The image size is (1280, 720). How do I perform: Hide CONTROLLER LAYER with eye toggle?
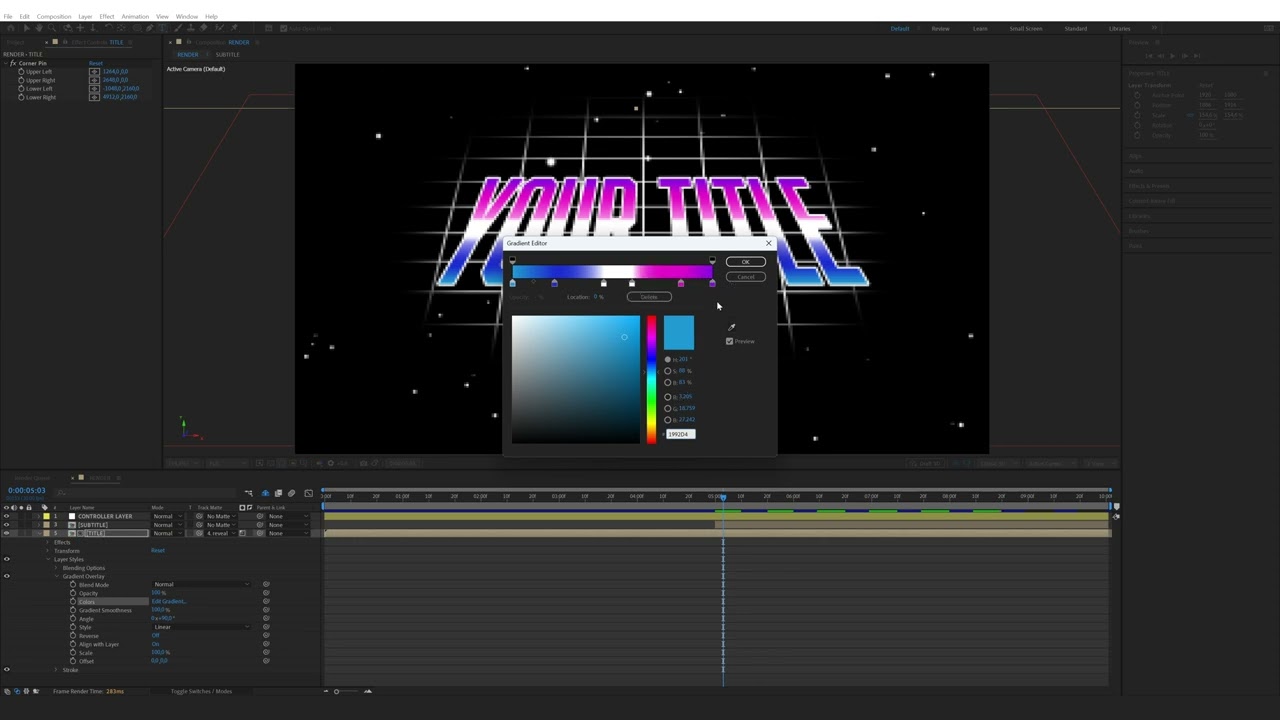pyautogui.click(x=7, y=516)
